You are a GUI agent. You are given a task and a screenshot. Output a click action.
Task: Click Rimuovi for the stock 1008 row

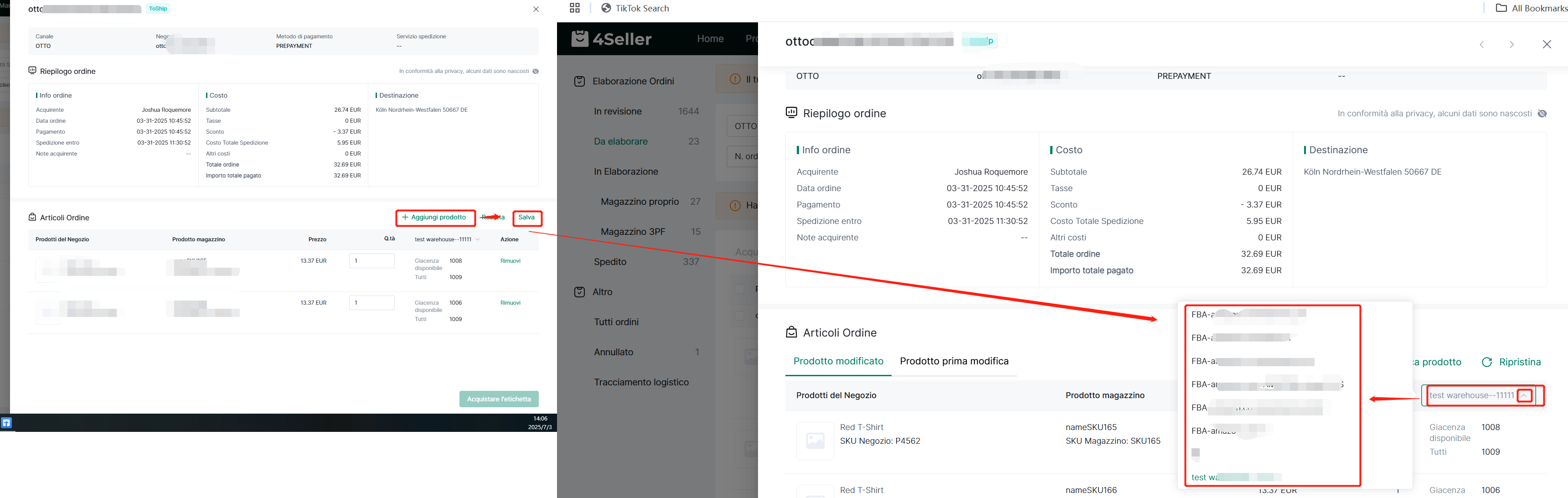[510, 260]
